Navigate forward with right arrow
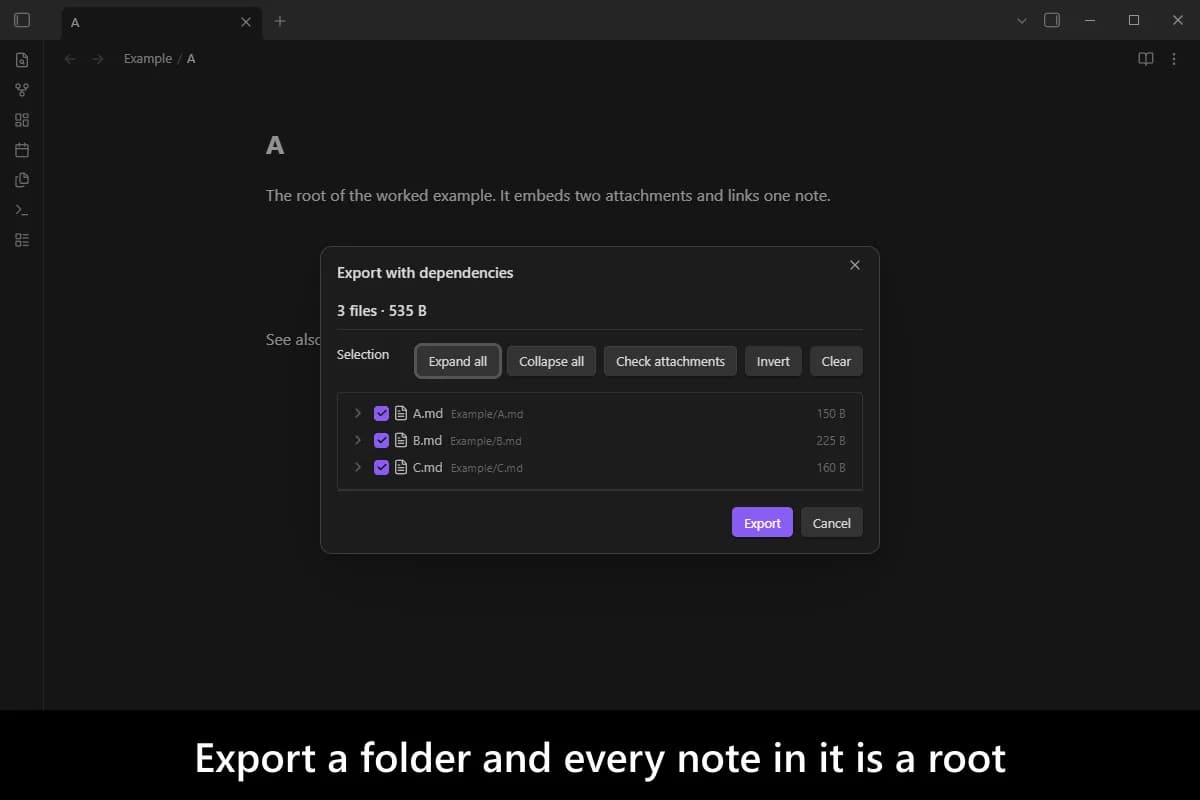Screen dimensions: 1200x800 coord(98,59)
